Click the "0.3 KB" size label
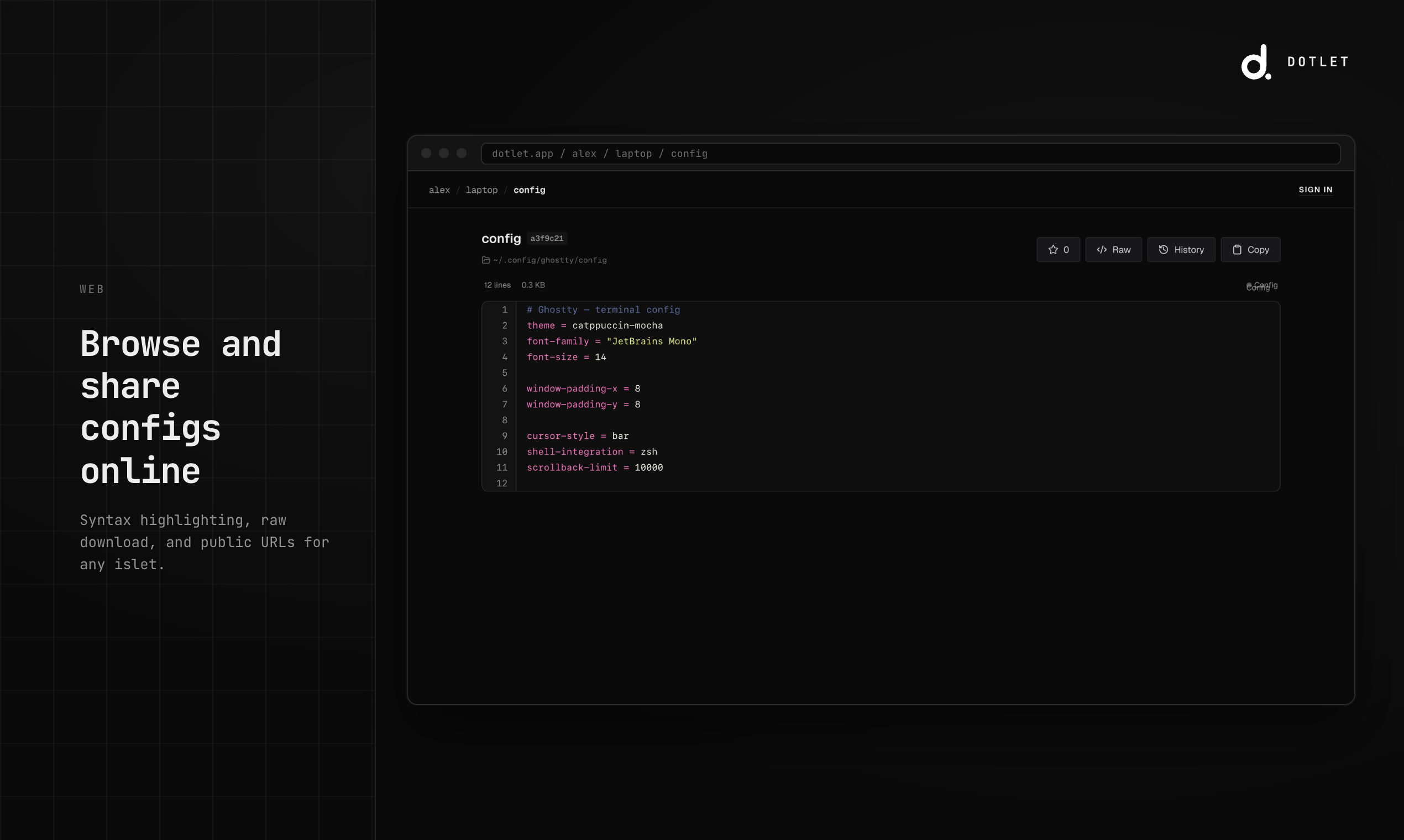Viewport: 1404px width, 840px height. pyautogui.click(x=533, y=285)
